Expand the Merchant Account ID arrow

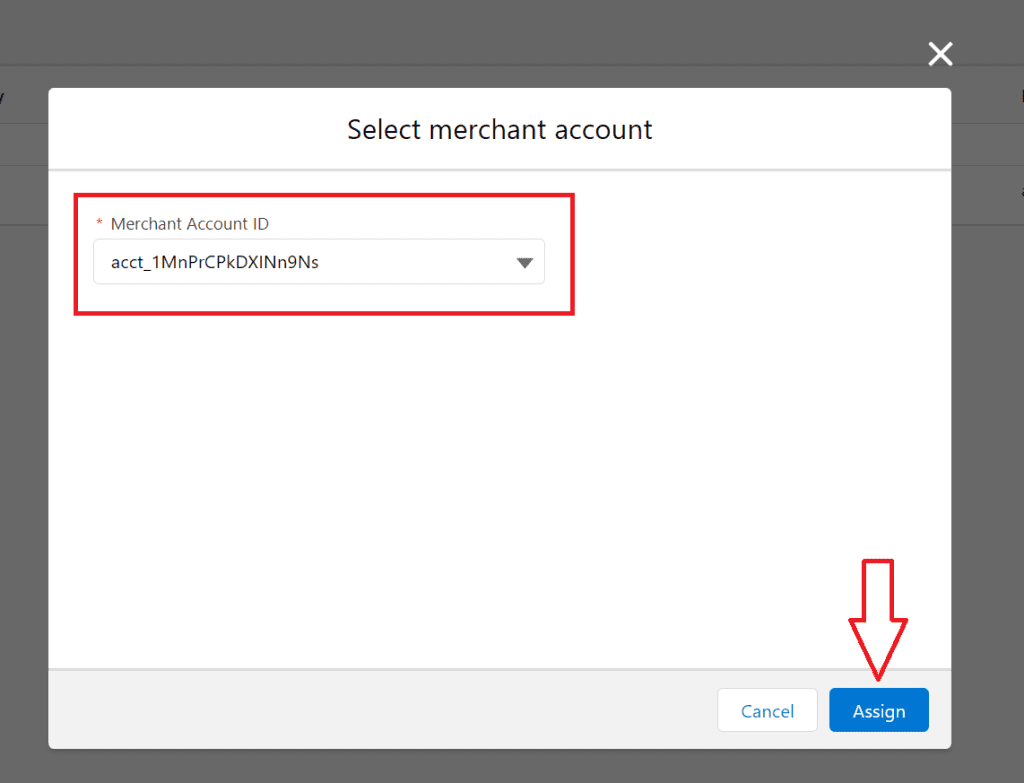524,263
